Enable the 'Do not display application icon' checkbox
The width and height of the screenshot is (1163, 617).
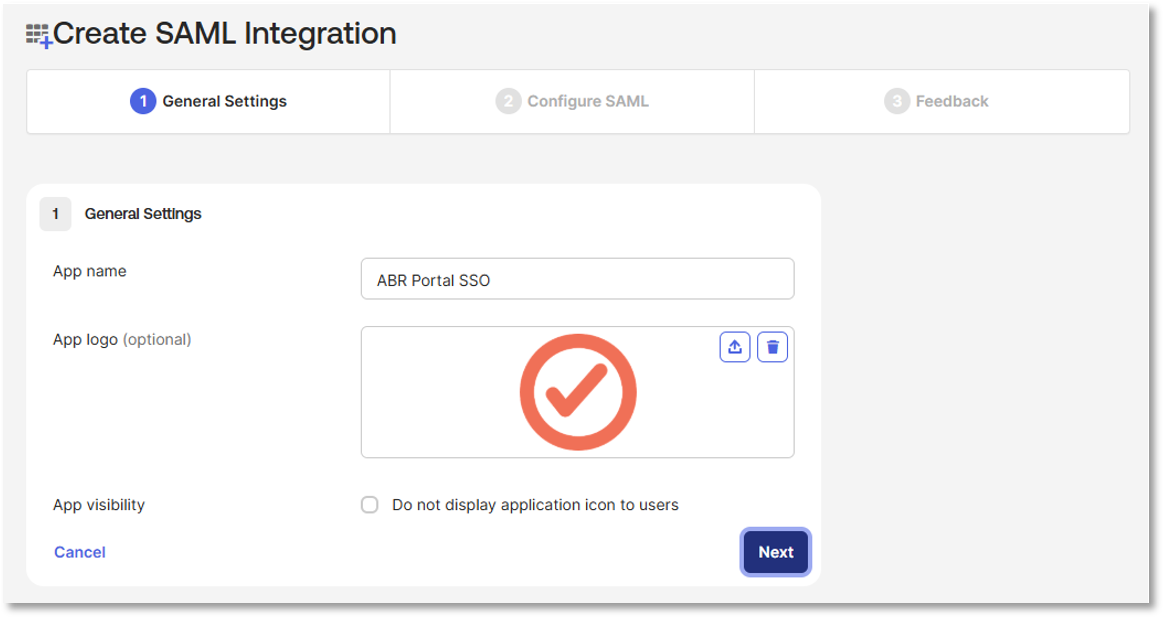tap(370, 505)
